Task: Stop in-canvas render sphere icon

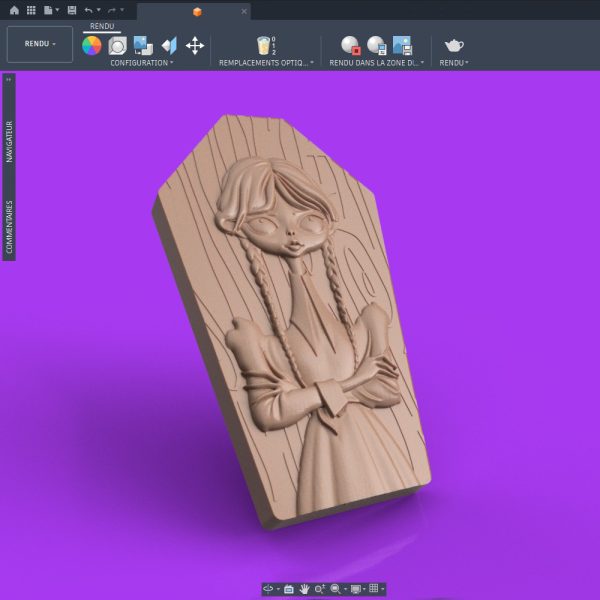Action: (x=351, y=46)
